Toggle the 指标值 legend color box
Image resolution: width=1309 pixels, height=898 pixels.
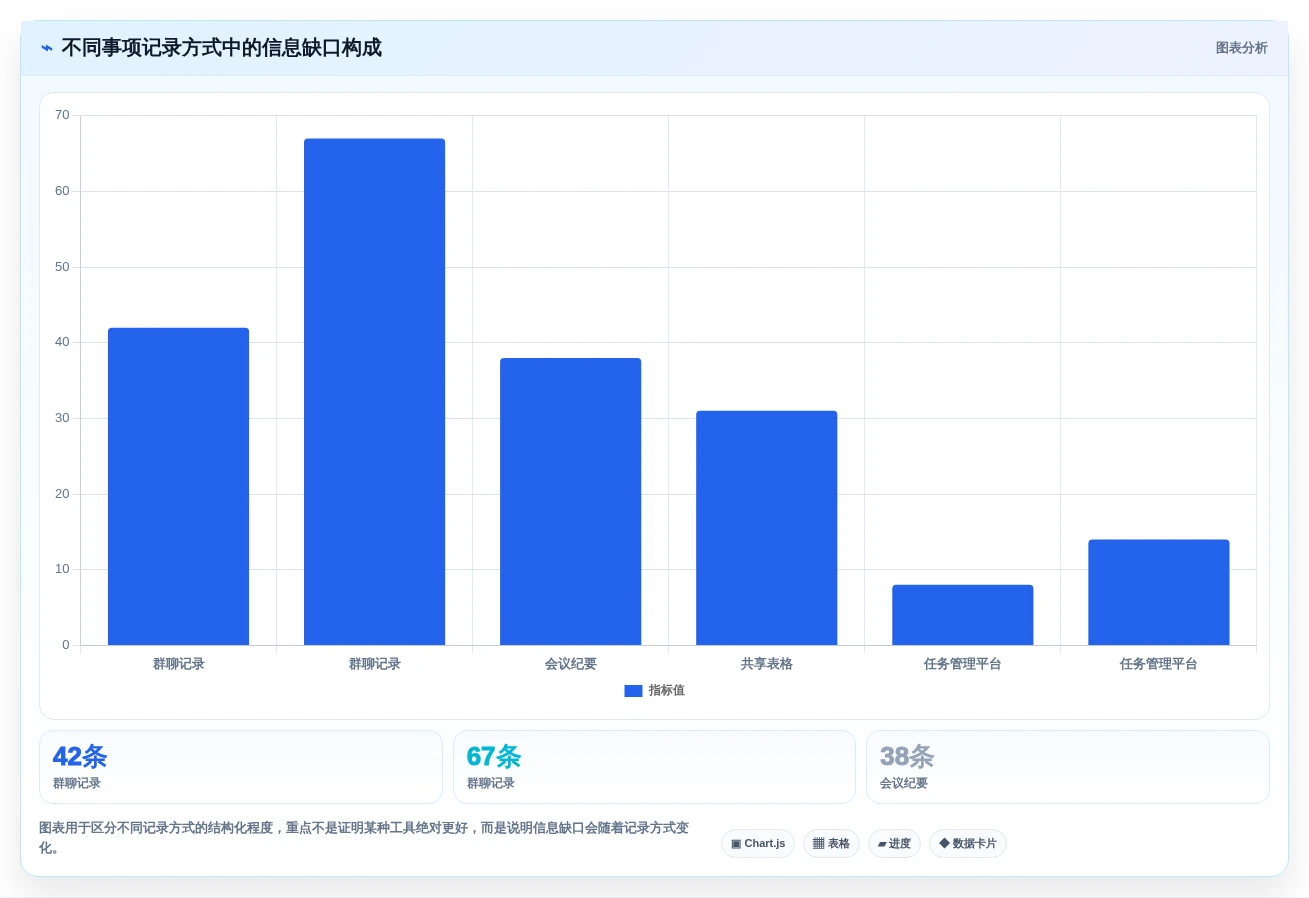(x=633, y=691)
